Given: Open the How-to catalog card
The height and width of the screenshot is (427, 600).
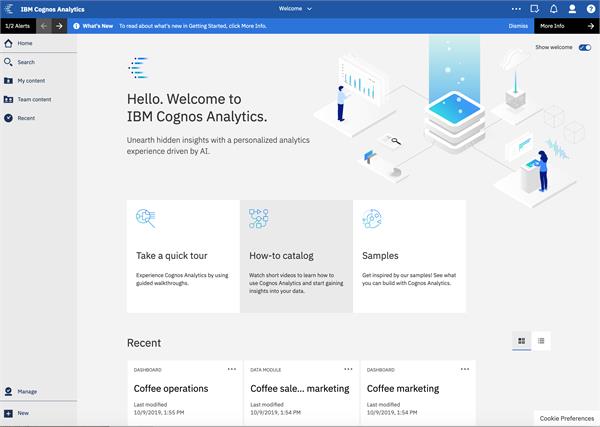Looking at the screenshot, I should pos(297,256).
